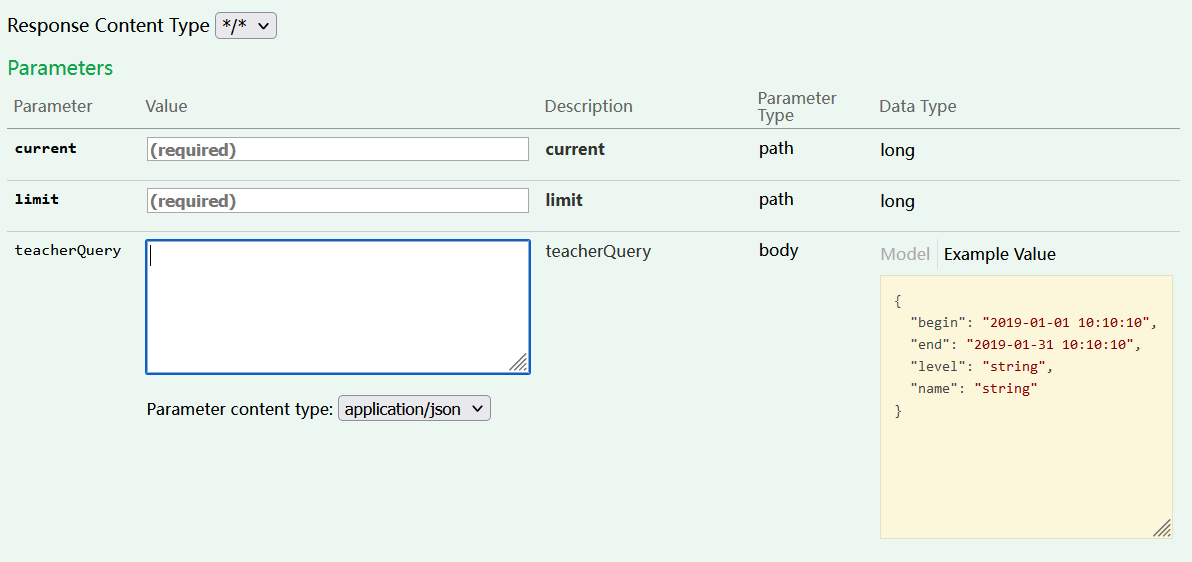Viewport: 1192px width, 562px height.
Task: Click the limit parameter name
Action: click(37, 199)
